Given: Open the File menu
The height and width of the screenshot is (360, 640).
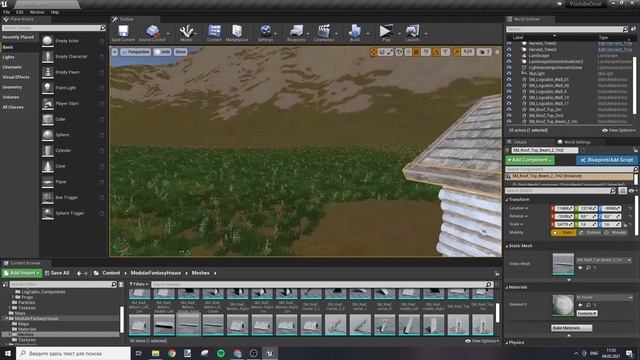Looking at the screenshot, I should click(x=7, y=12).
